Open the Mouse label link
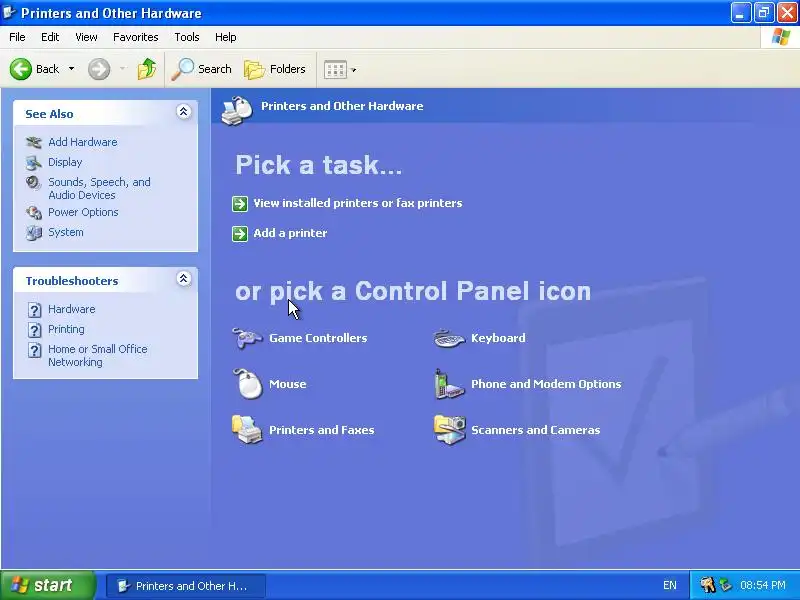 (287, 384)
